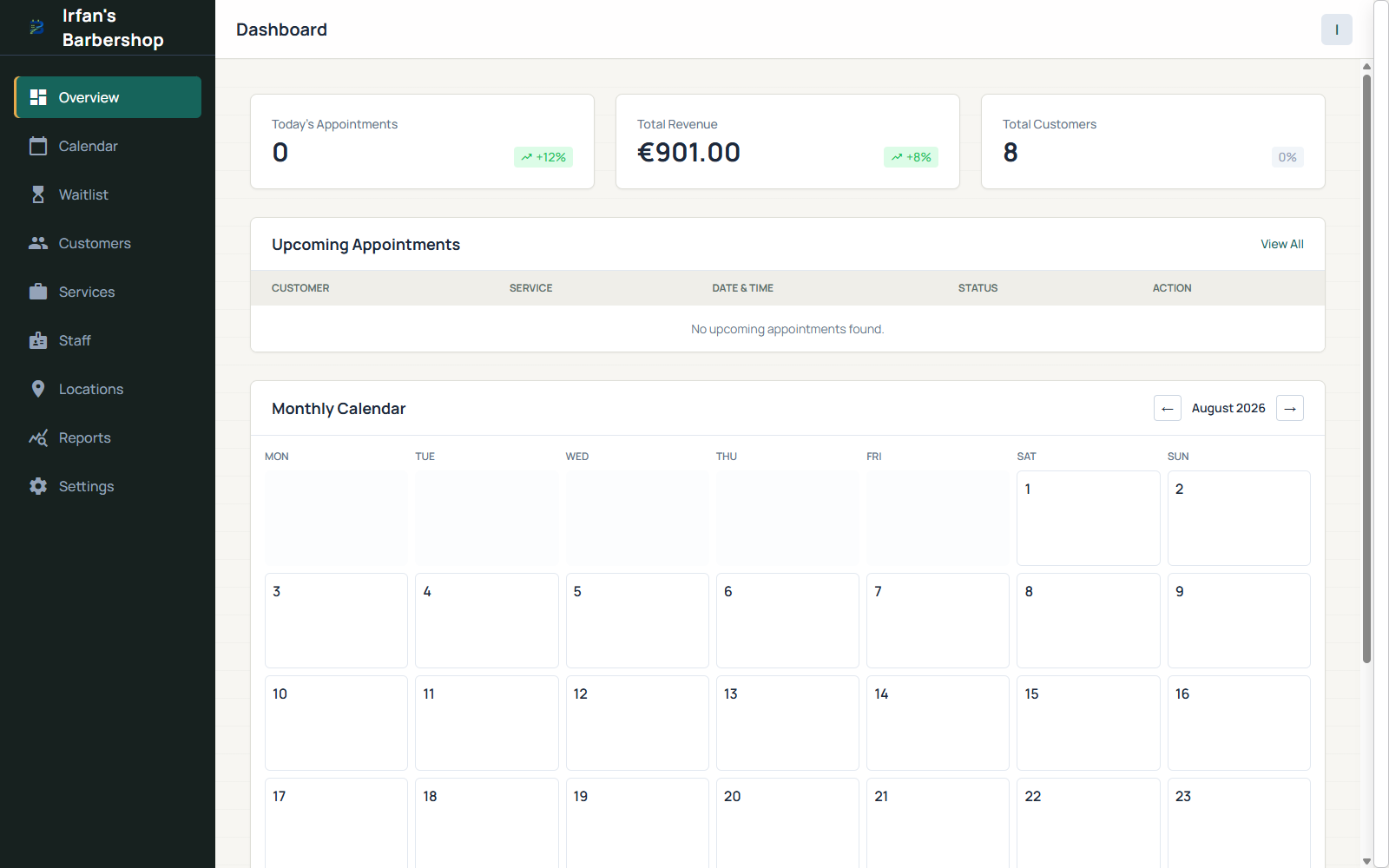Select August 3 calendar cell

point(336,621)
